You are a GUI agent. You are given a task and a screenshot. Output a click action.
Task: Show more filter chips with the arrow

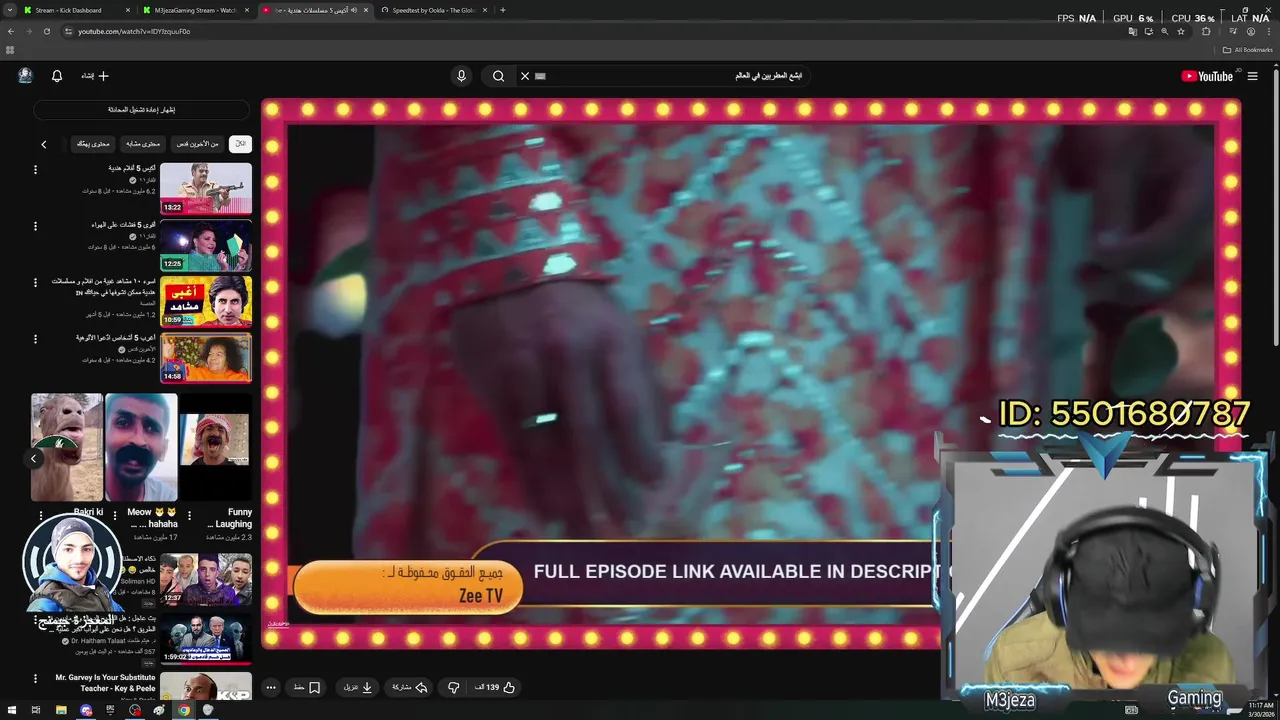[x=44, y=144]
